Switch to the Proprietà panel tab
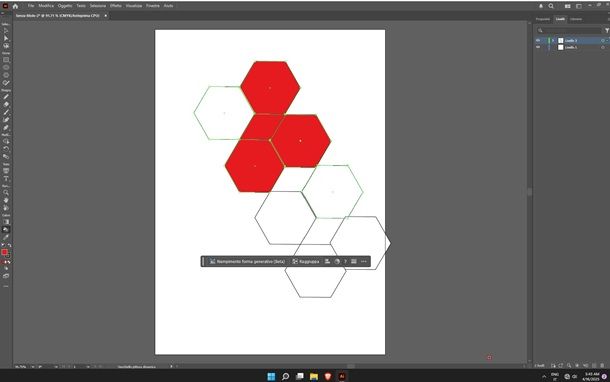The width and height of the screenshot is (610, 382). point(543,19)
